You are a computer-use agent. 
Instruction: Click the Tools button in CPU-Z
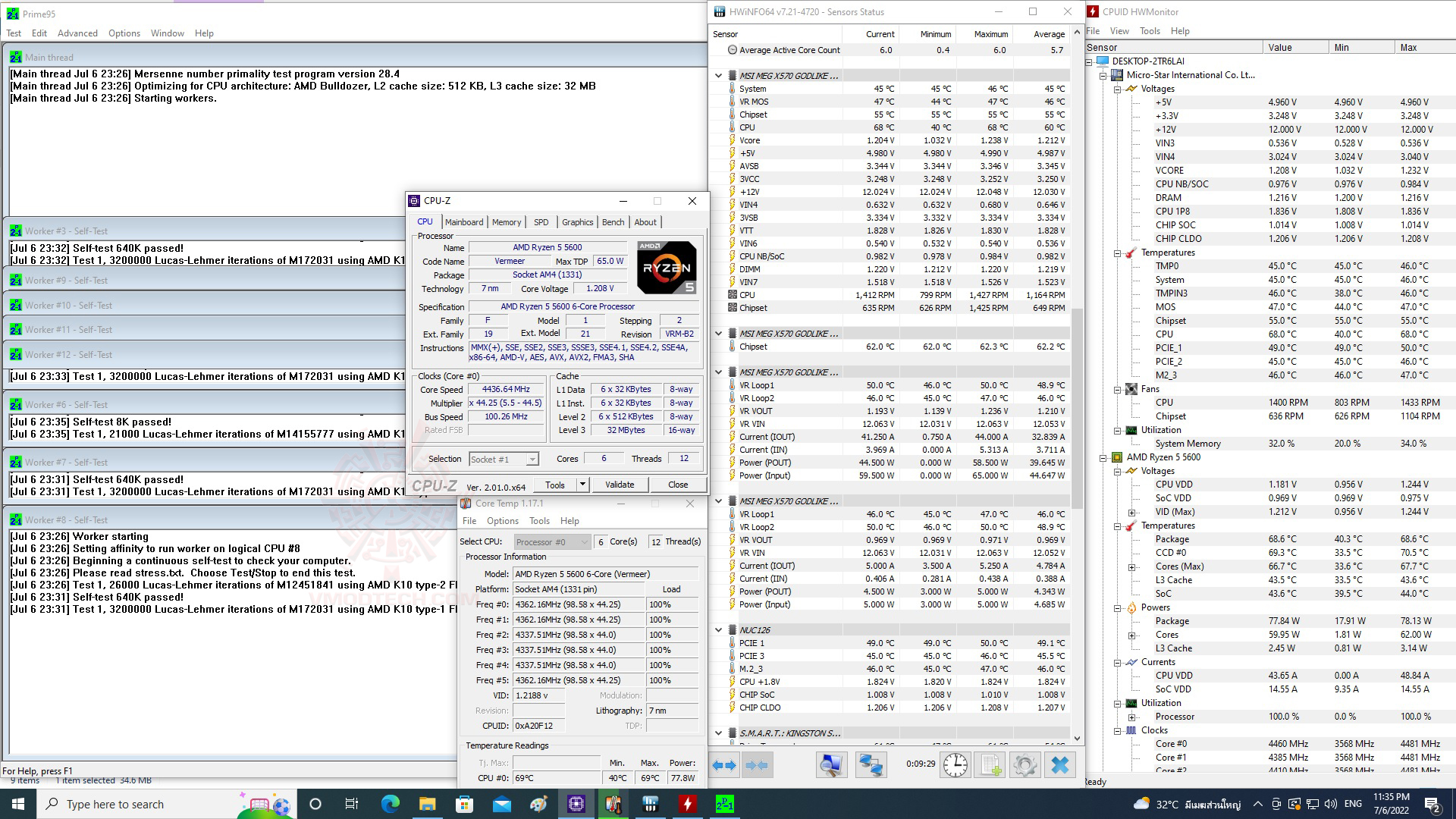[554, 485]
